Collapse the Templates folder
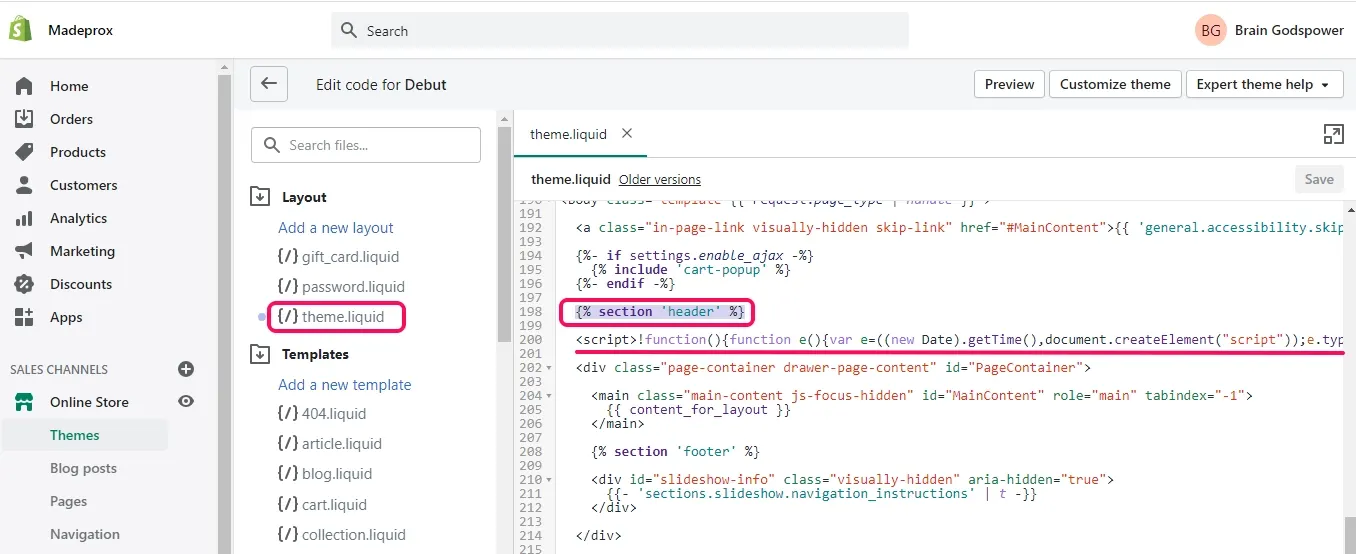Viewport: 1356px width, 554px height. click(x=260, y=354)
